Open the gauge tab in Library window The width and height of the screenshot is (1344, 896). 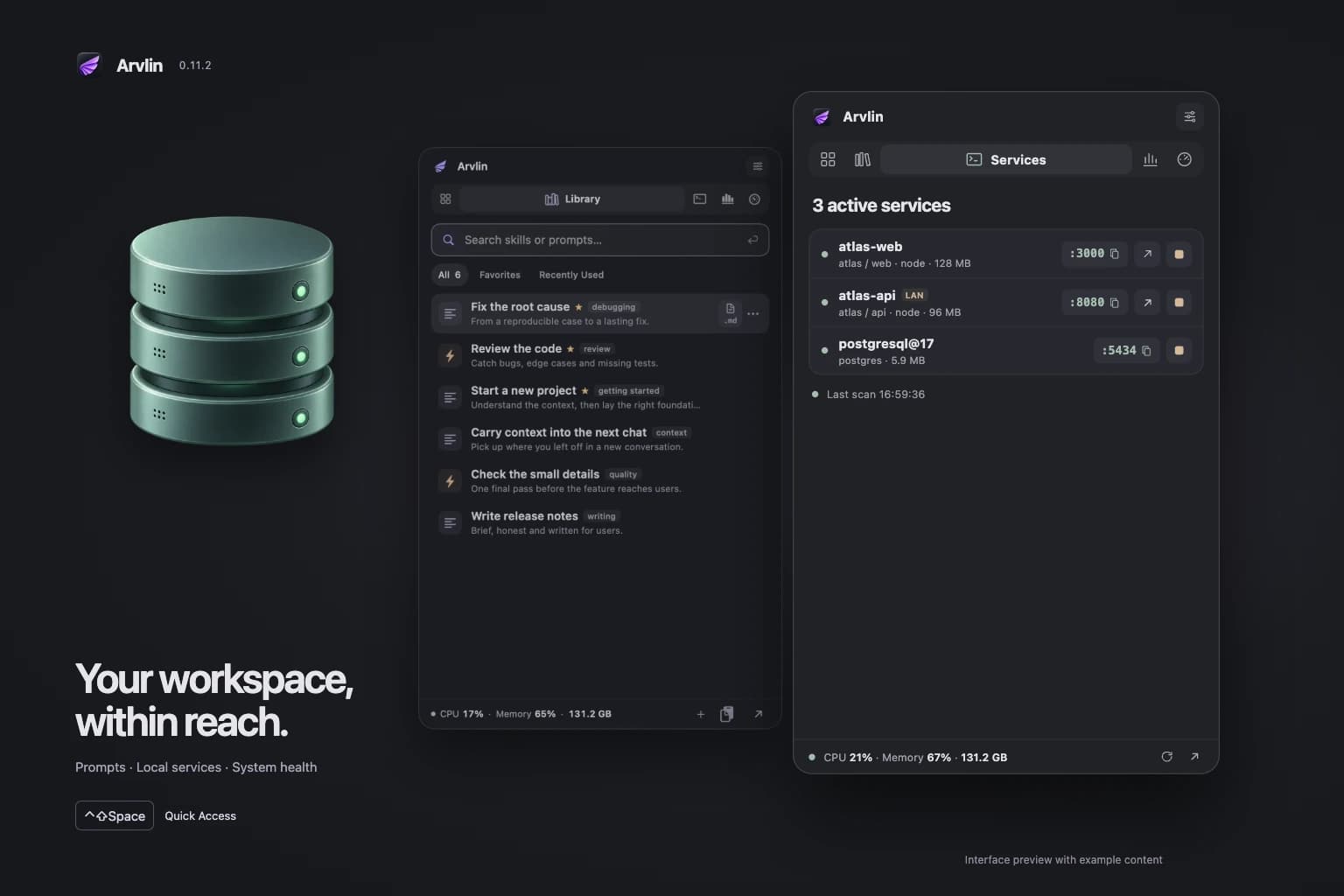(754, 199)
